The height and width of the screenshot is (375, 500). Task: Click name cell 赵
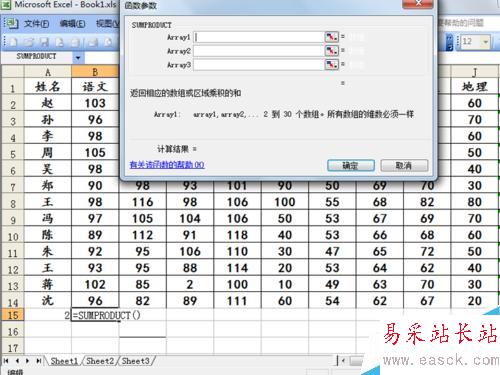click(x=48, y=103)
